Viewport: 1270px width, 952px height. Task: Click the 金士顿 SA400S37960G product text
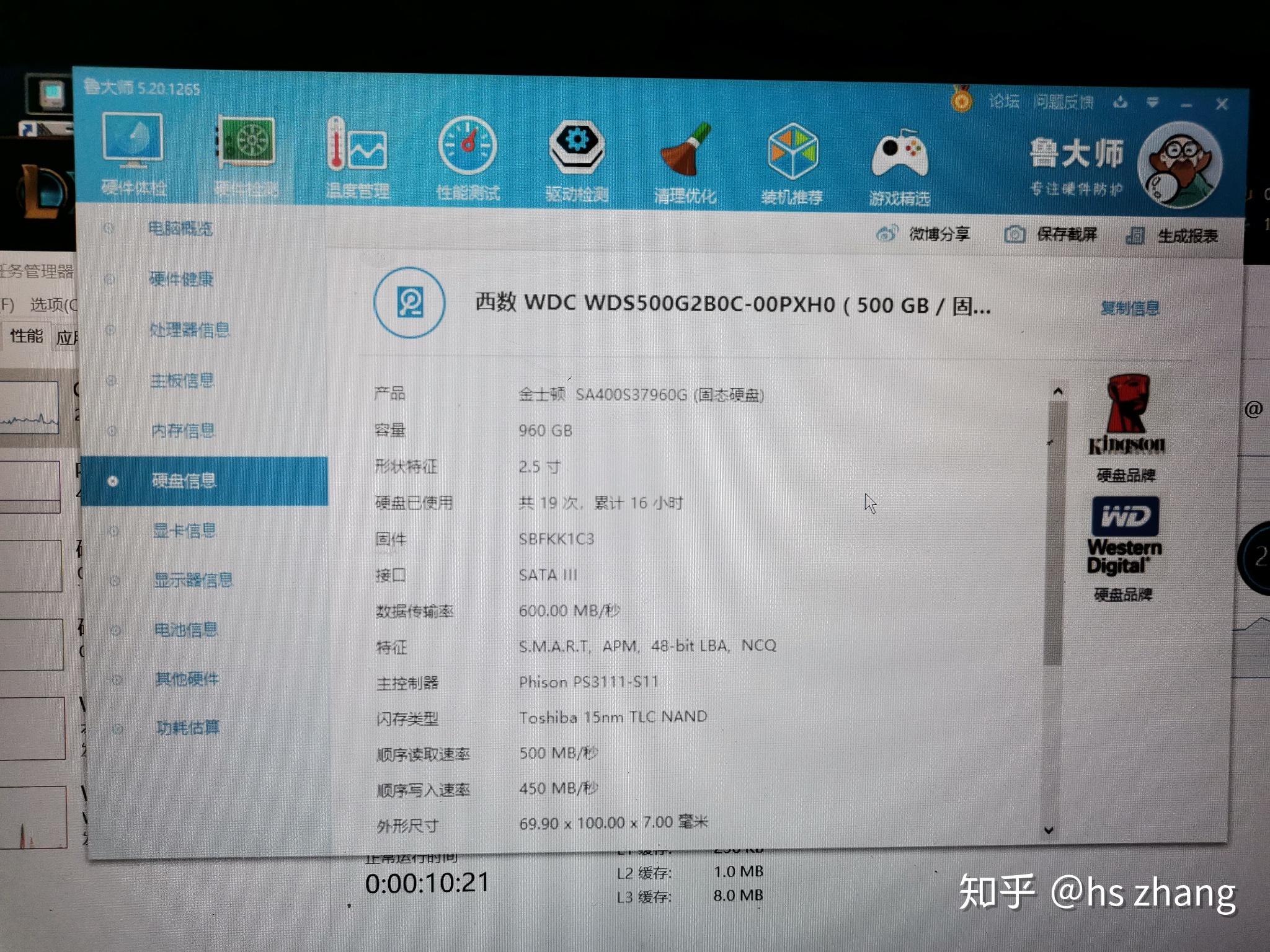point(641,395)
